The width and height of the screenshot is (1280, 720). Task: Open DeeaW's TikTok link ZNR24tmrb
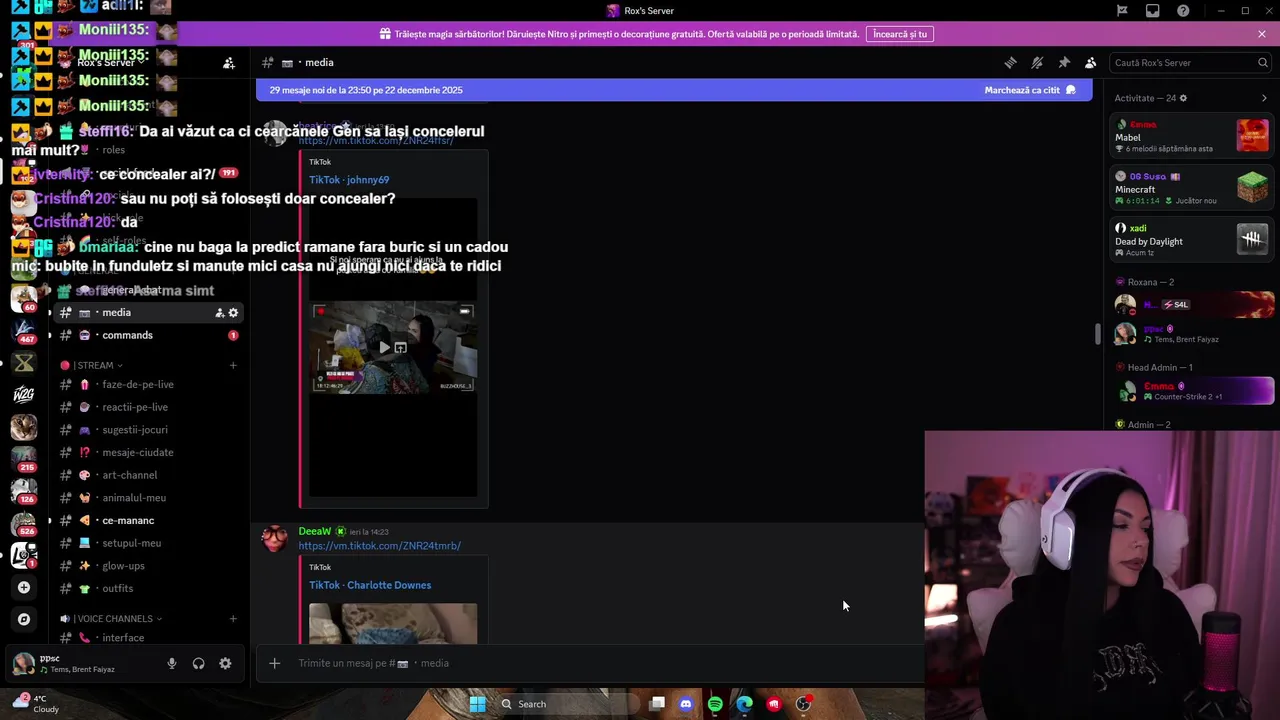pyautogui.click(x=380, y=546)
